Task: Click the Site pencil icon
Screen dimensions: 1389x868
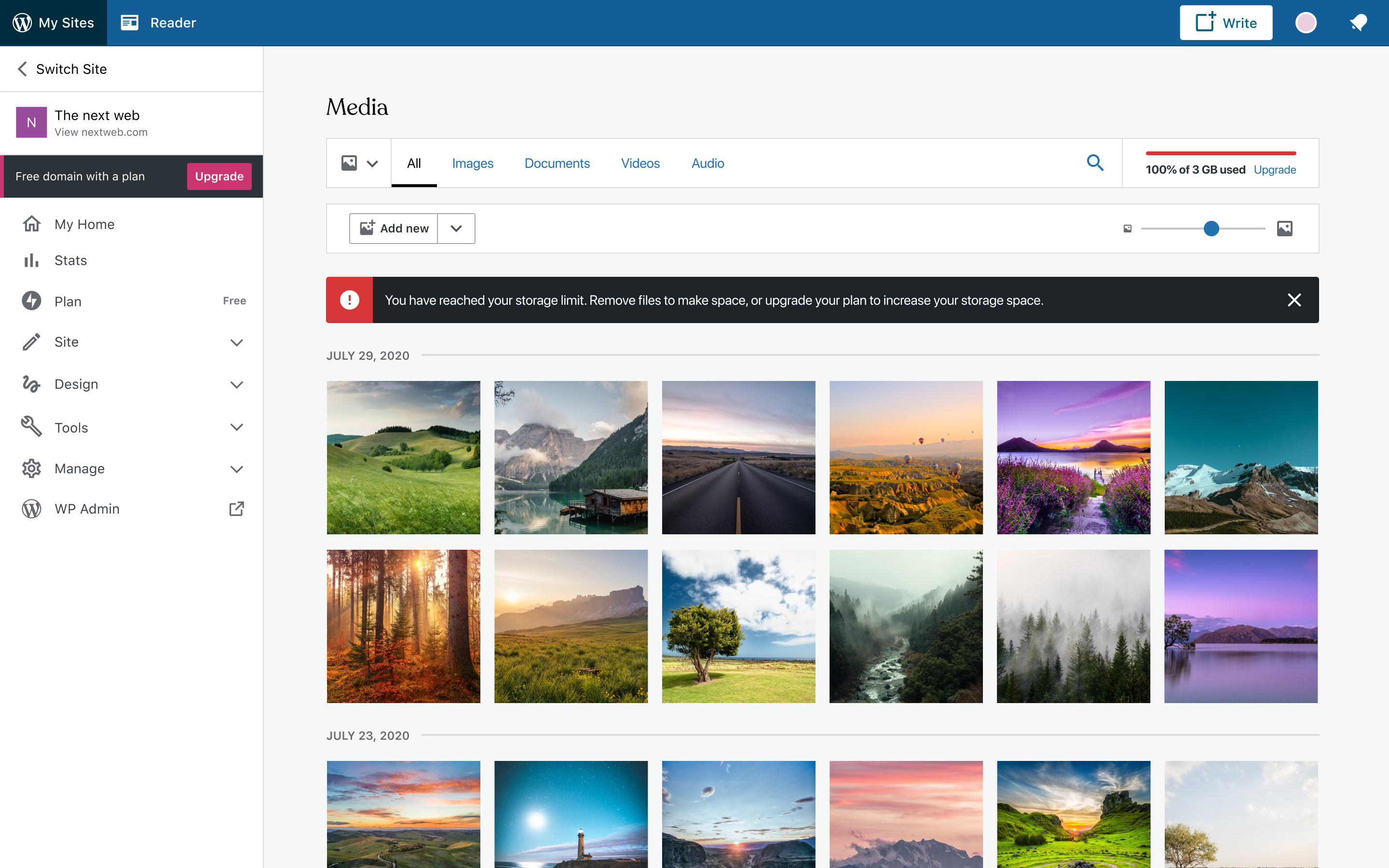Action: pyautogui.click(x=31, y=342)
